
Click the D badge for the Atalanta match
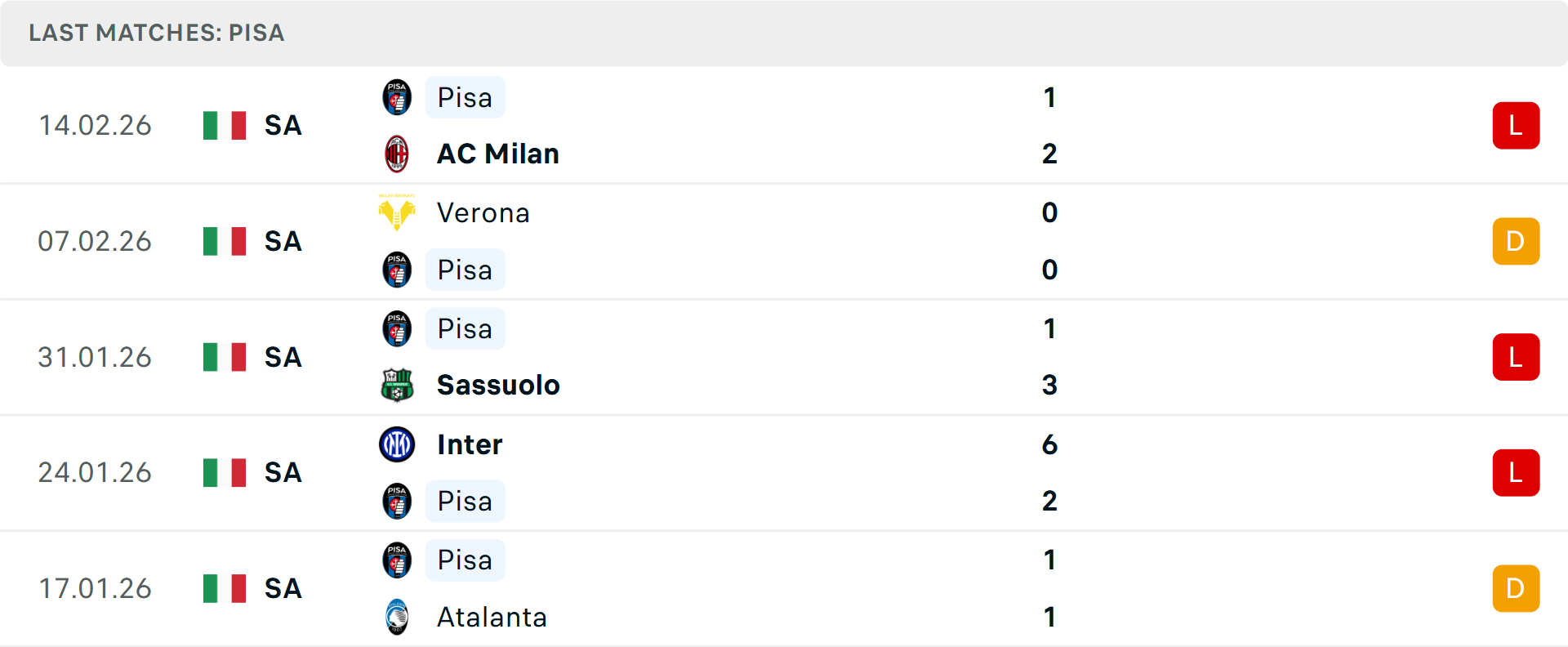coord(1516,588)
